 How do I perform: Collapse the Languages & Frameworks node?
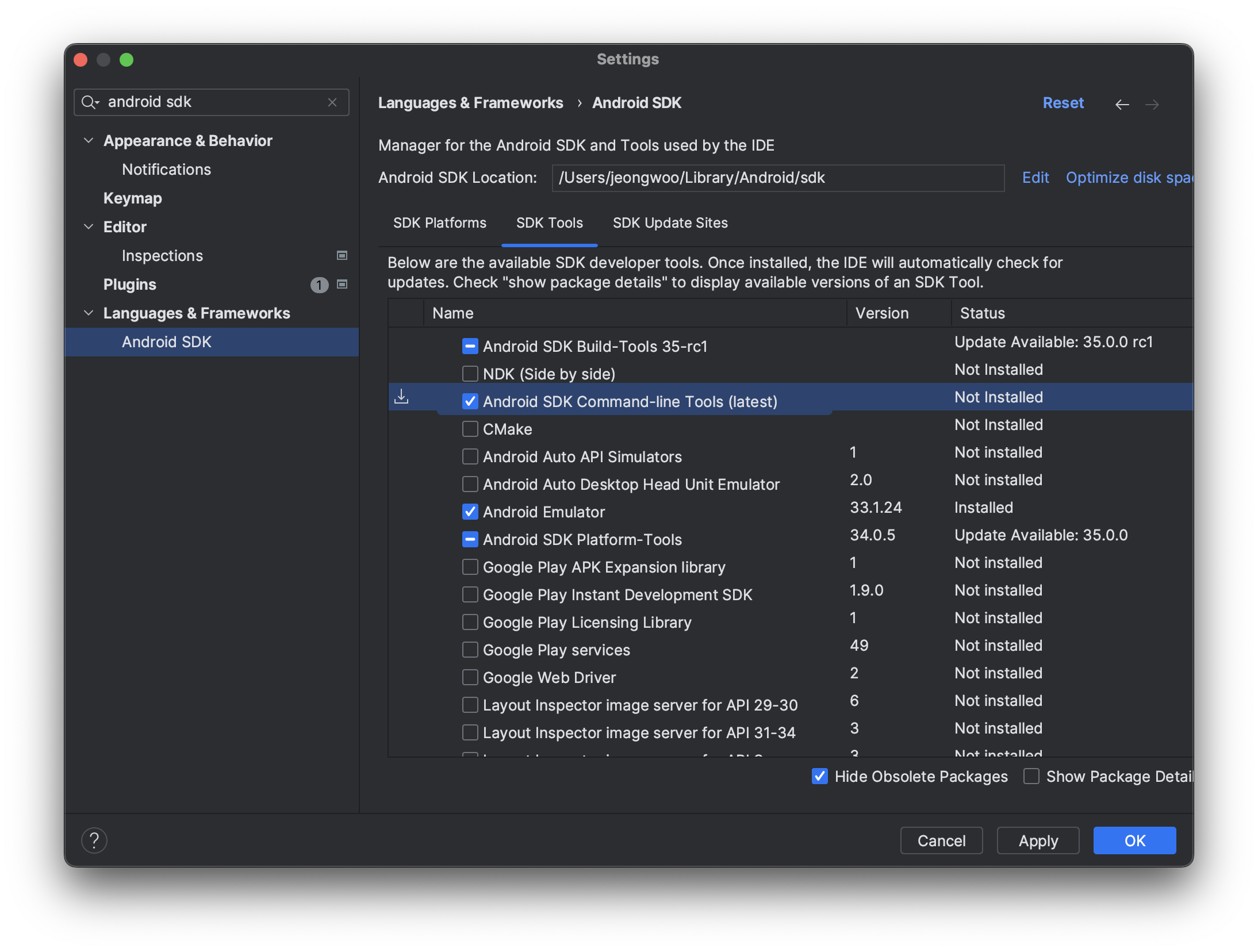coord(89,313)
